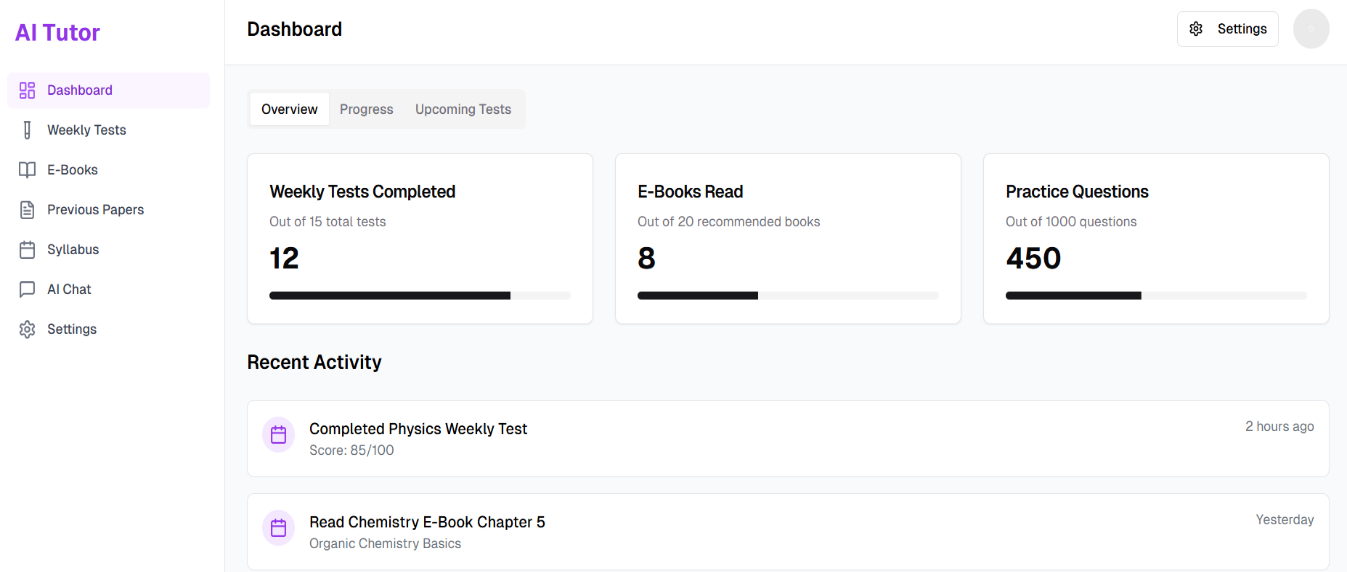This screenshot has height=572, width=1347.
Task: Click the E-Books open book icon
Action: (27, 170)
